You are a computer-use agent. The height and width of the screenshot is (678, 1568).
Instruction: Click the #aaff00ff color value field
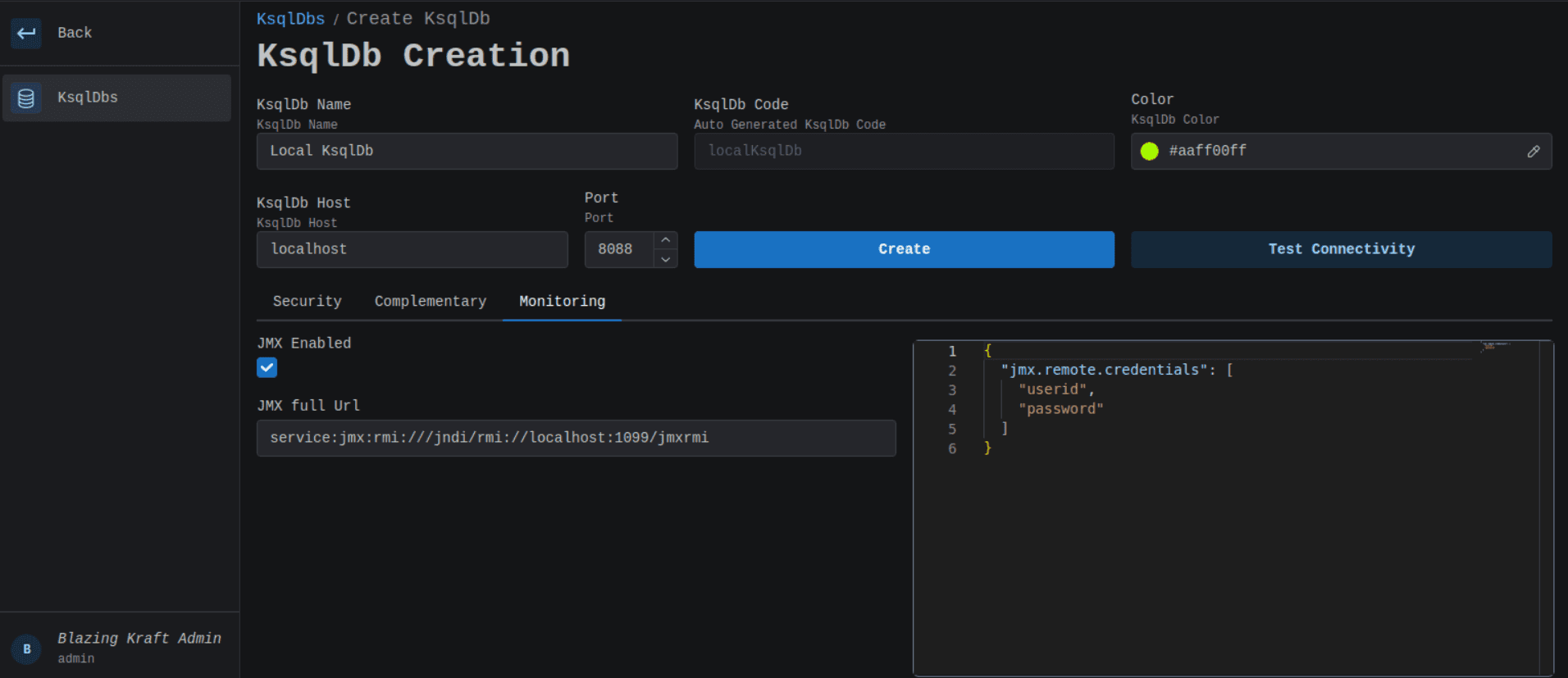(x=1341, y=152)
